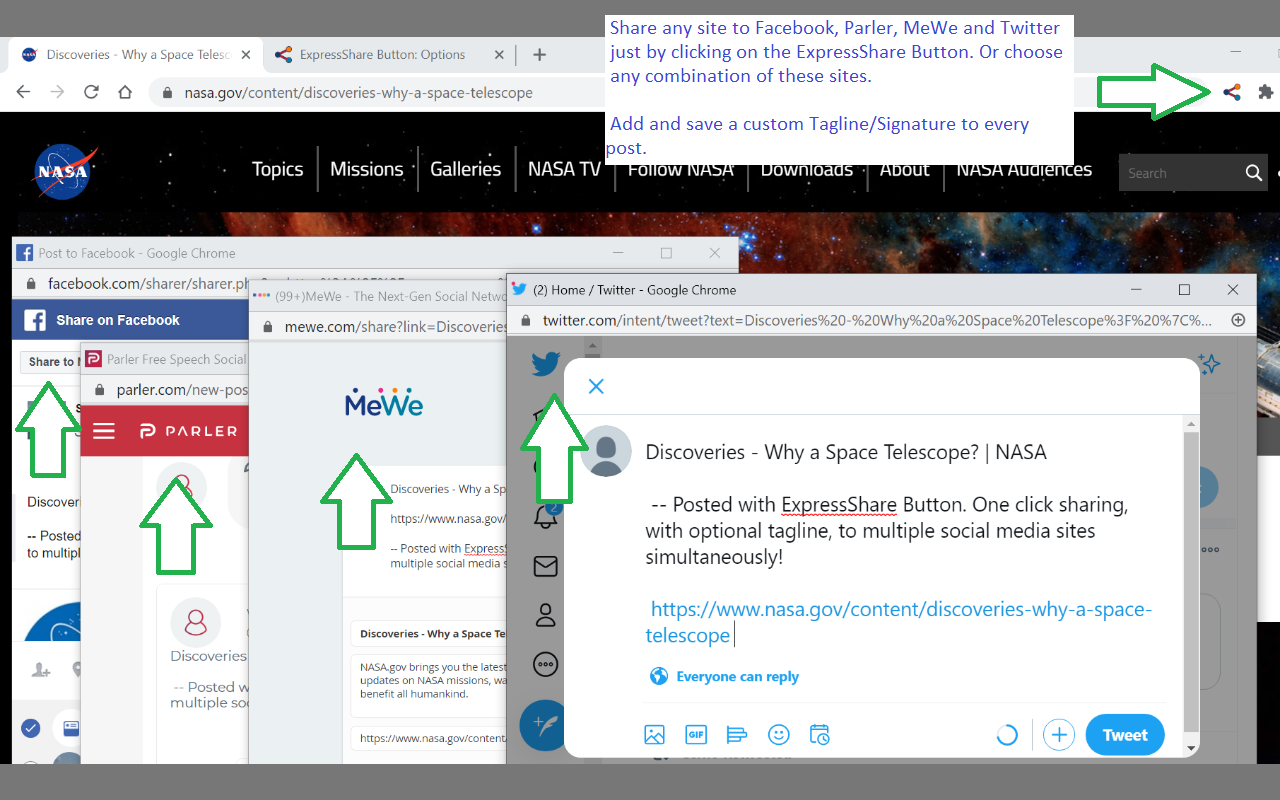Click the More options dots in Twitter sidebar
The width and height of the screenshot is (1280, 800).
545,664
